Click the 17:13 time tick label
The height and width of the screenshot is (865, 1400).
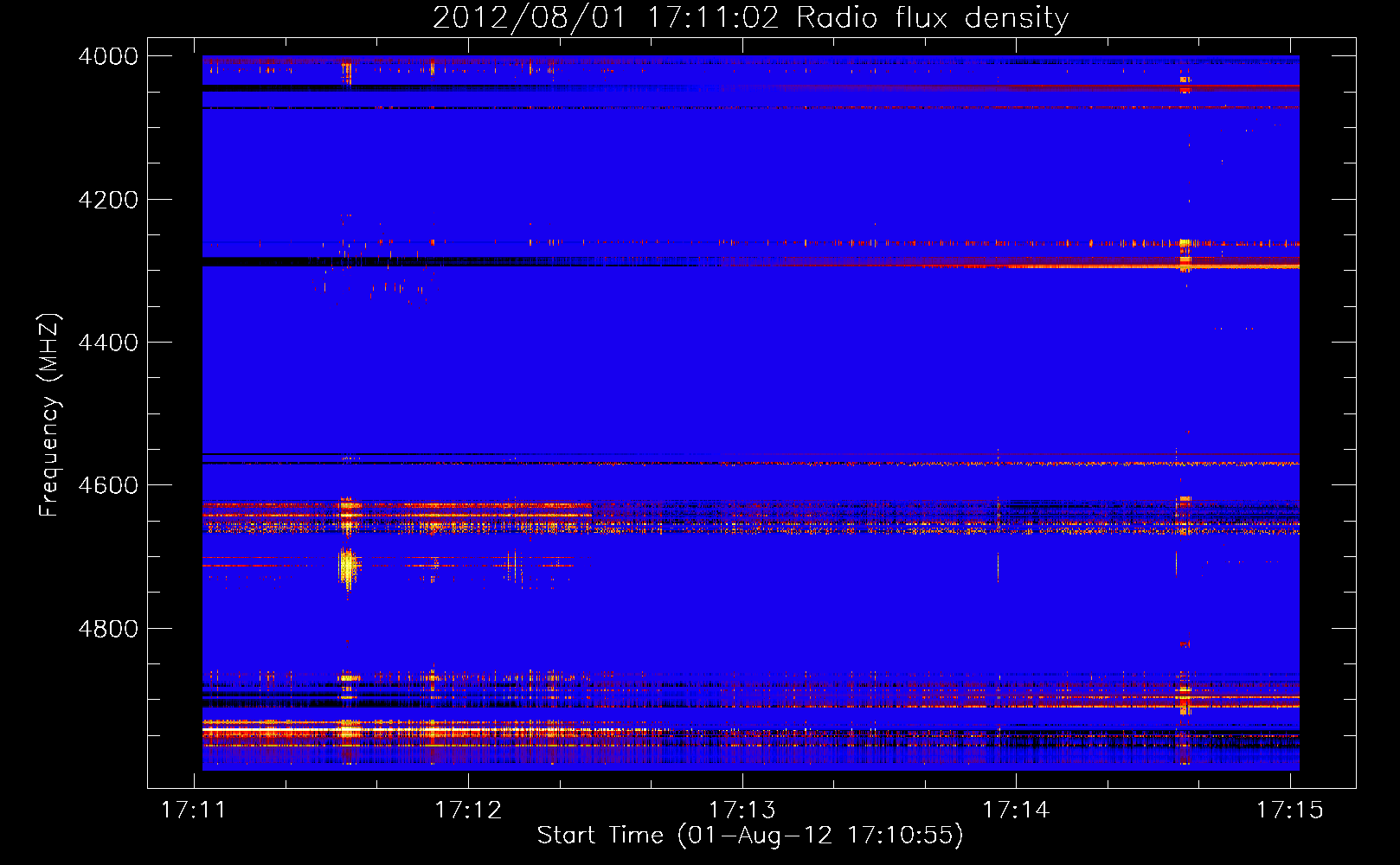click(x=742, y=810)
